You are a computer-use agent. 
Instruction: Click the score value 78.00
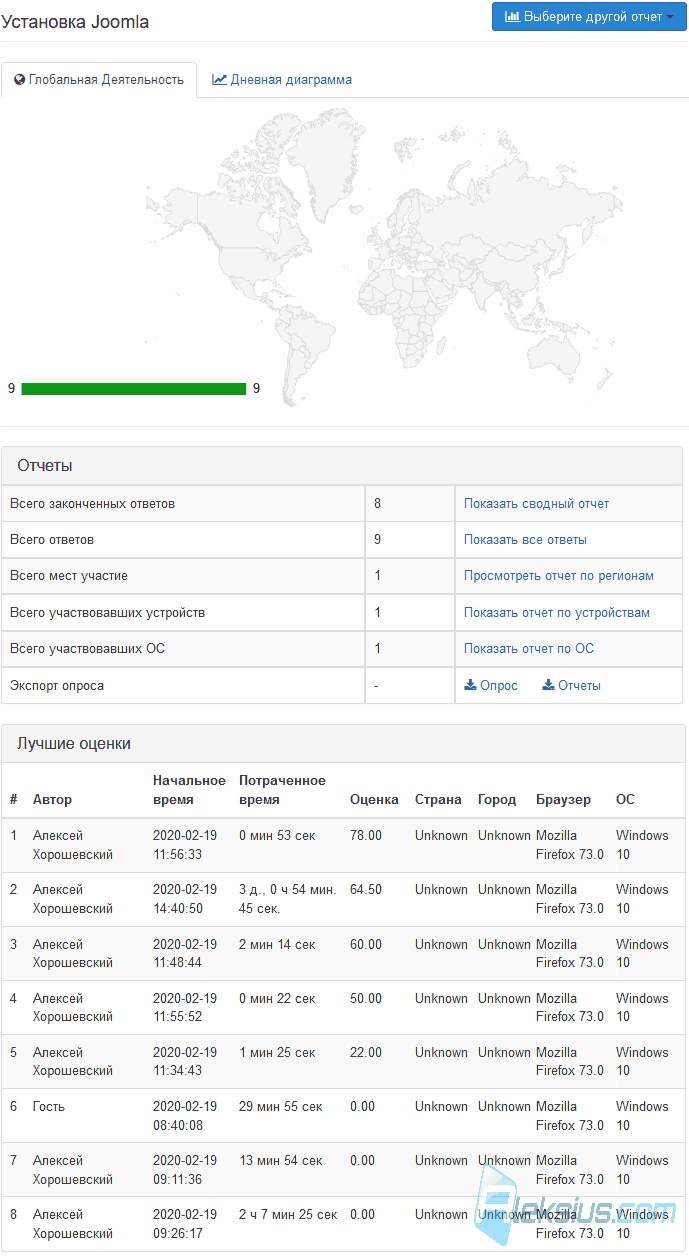[366, 836]
